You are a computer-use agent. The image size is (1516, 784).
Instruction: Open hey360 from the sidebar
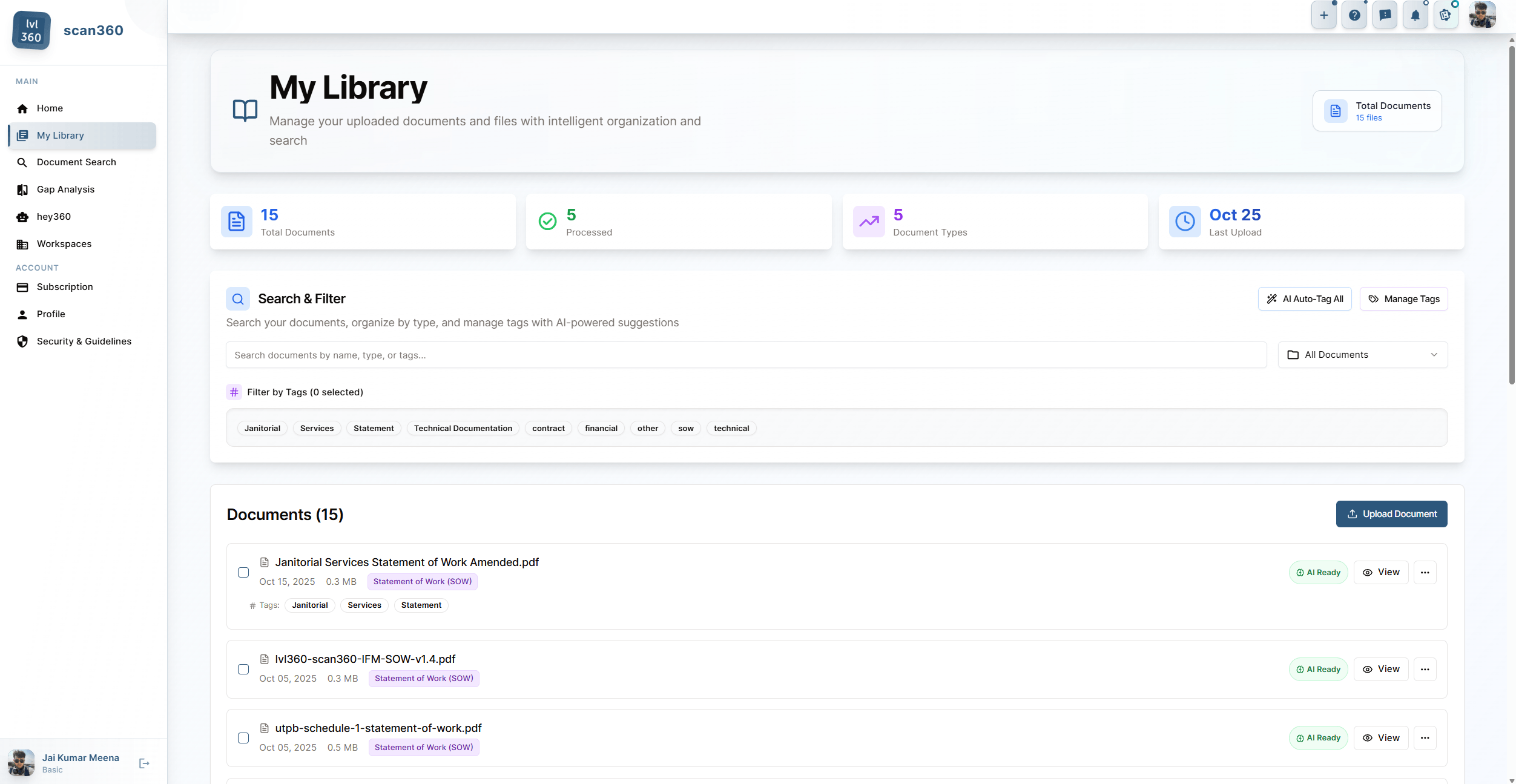tap(53, 216)
